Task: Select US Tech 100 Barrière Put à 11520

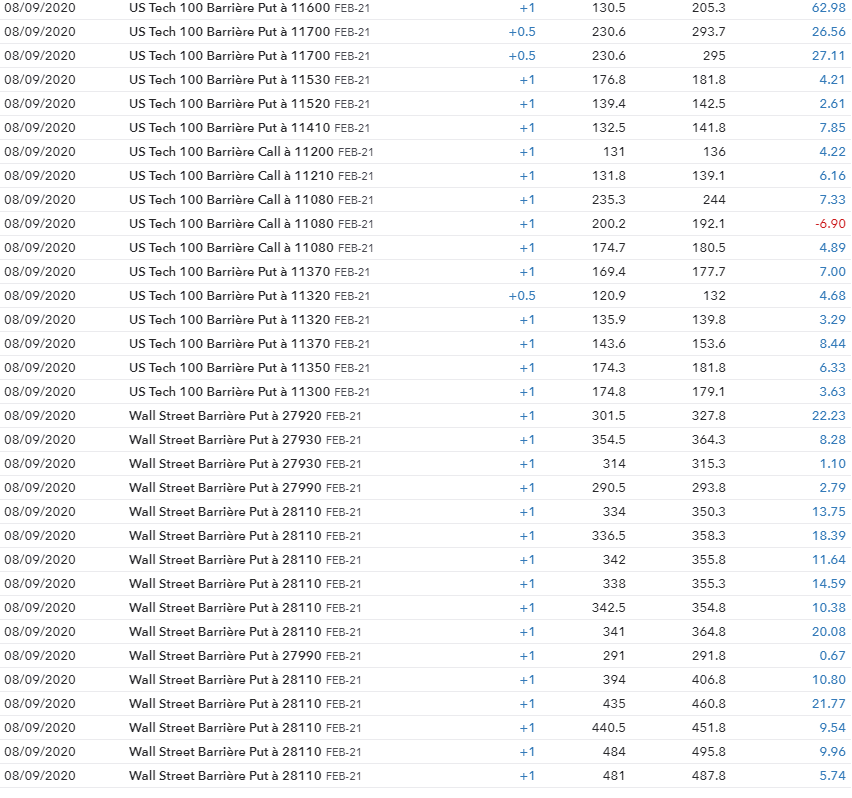Action: [x=249, y=104]
